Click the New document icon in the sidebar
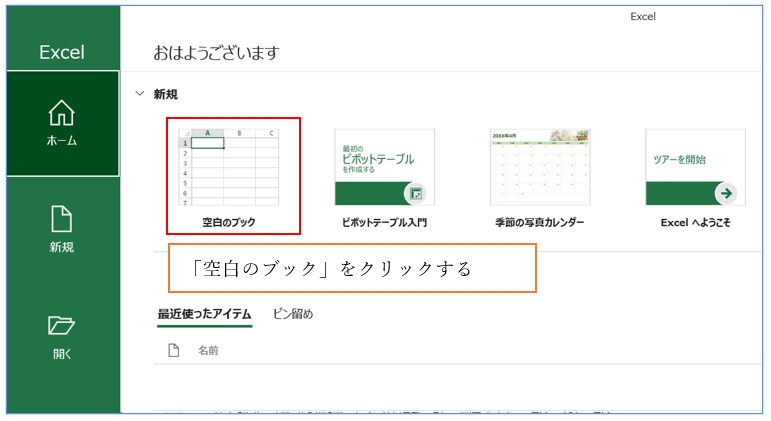This screenshot has width=771, height=421. [62, 218]
